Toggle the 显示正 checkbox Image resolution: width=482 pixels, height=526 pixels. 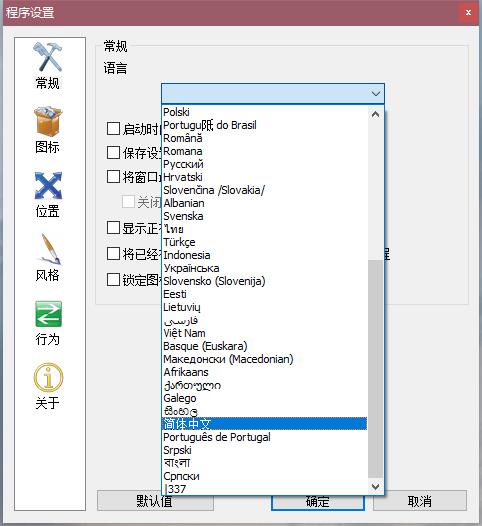(113, 228)
